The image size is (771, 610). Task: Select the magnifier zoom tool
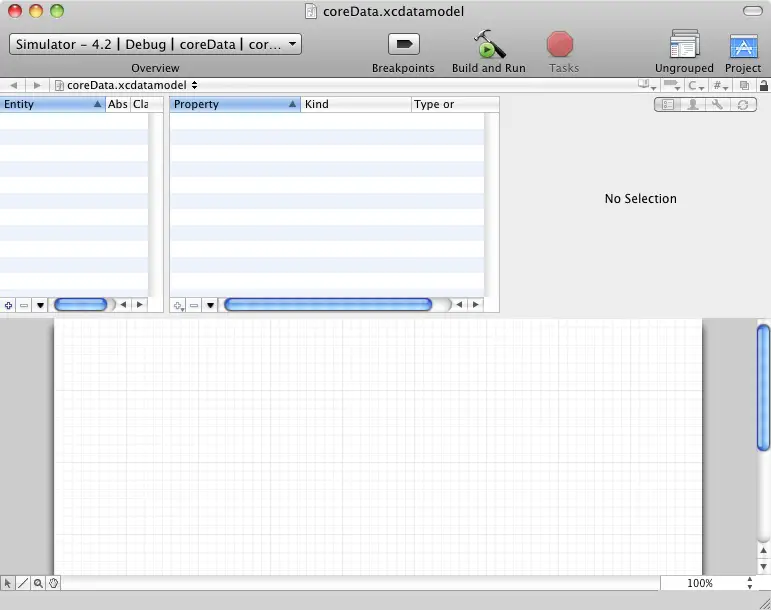tap(38, 583)
